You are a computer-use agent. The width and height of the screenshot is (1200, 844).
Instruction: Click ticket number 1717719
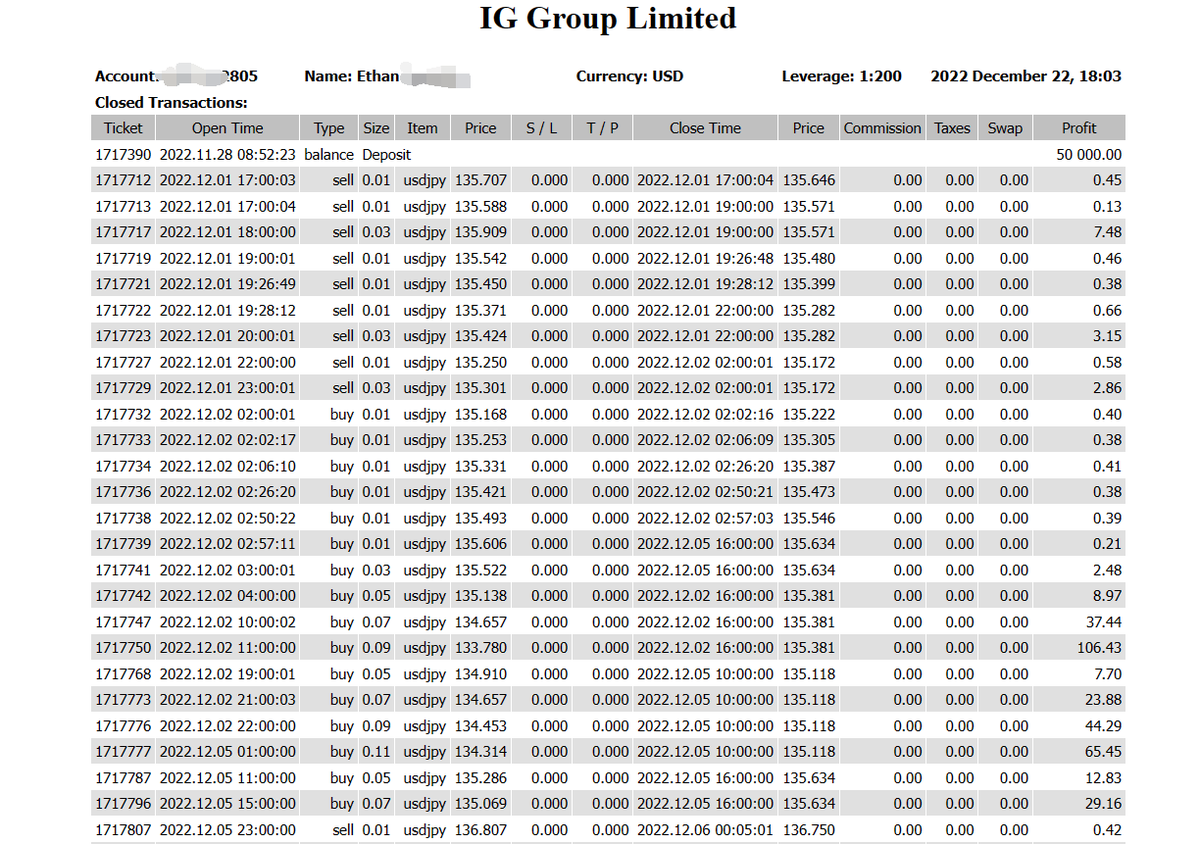(x=123, y=258)
